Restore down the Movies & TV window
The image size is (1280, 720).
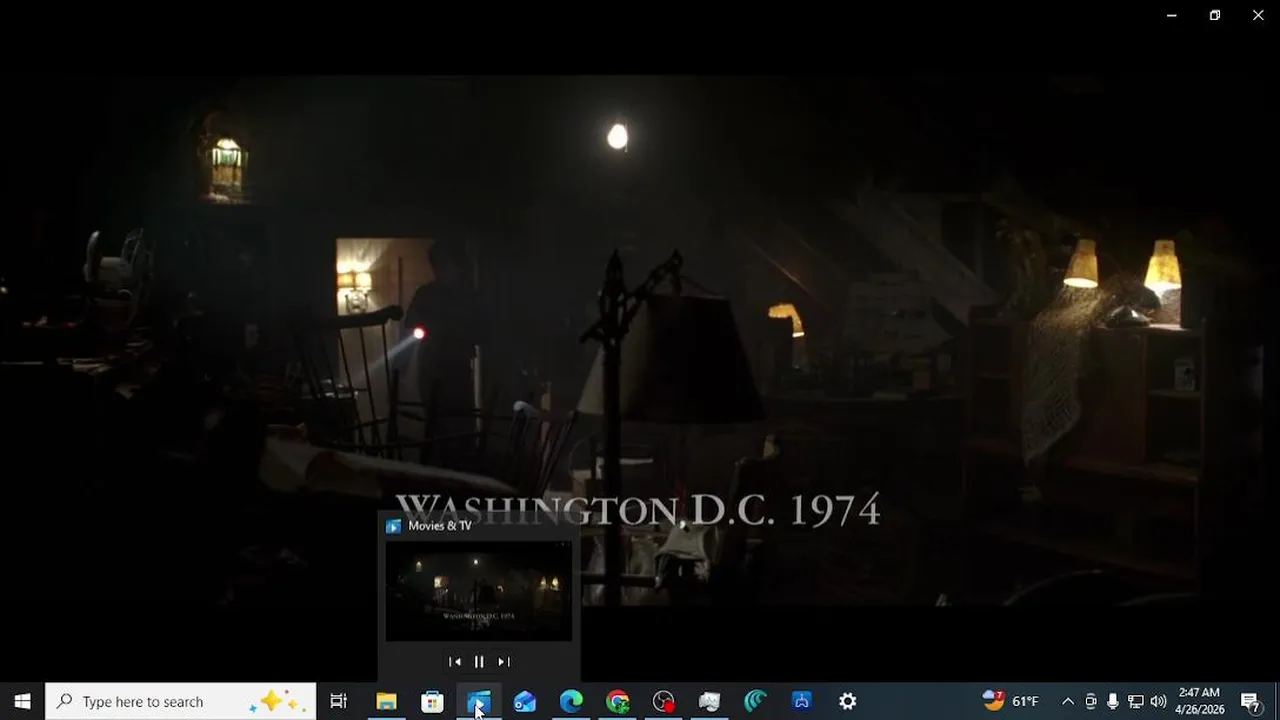coord(1215,15)
